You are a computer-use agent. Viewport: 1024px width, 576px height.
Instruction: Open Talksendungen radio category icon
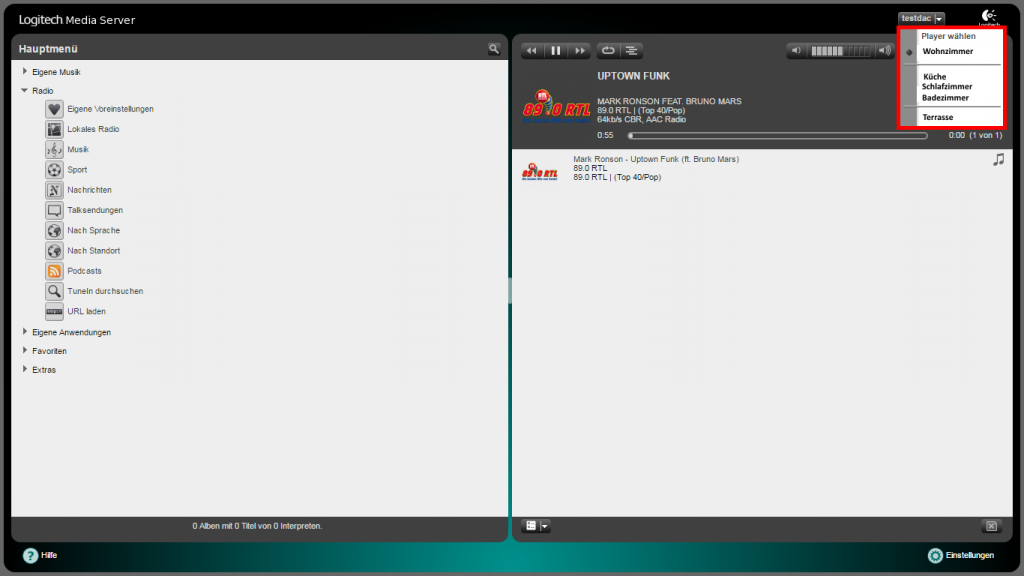[54, 210]
